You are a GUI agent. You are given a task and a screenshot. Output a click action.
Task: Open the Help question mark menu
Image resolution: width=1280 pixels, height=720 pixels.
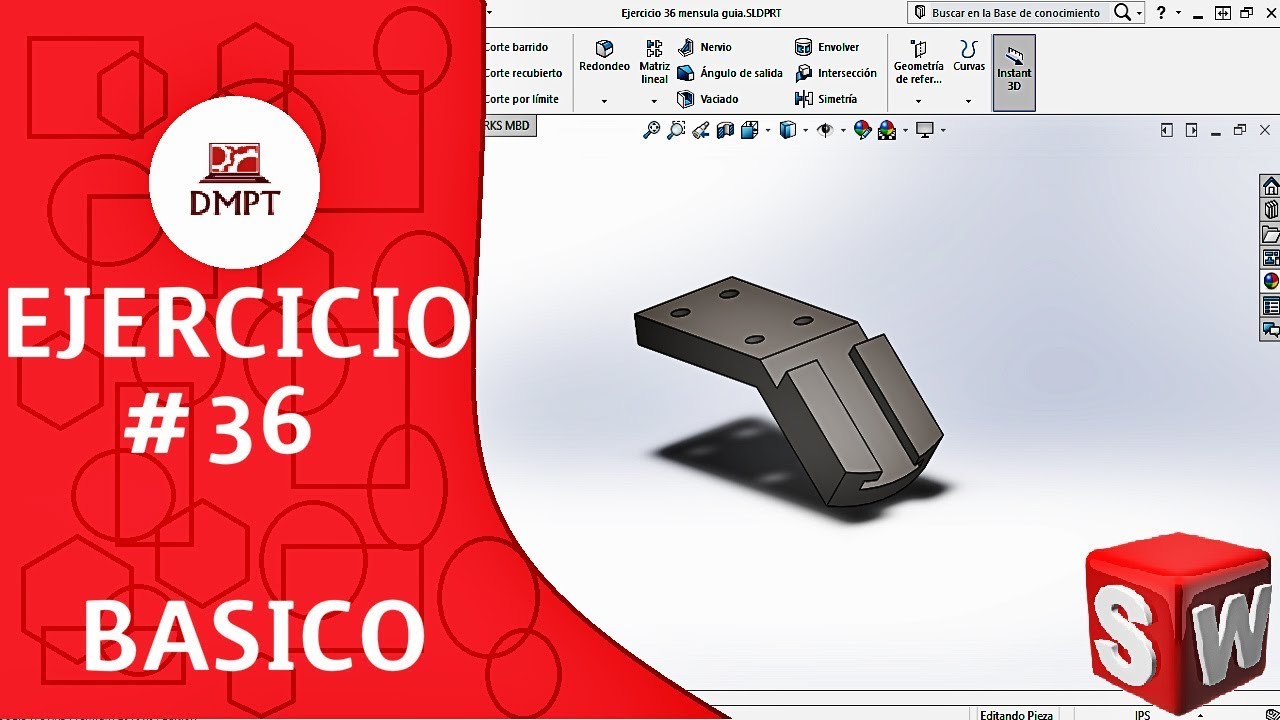click(x=1161, y=13)
